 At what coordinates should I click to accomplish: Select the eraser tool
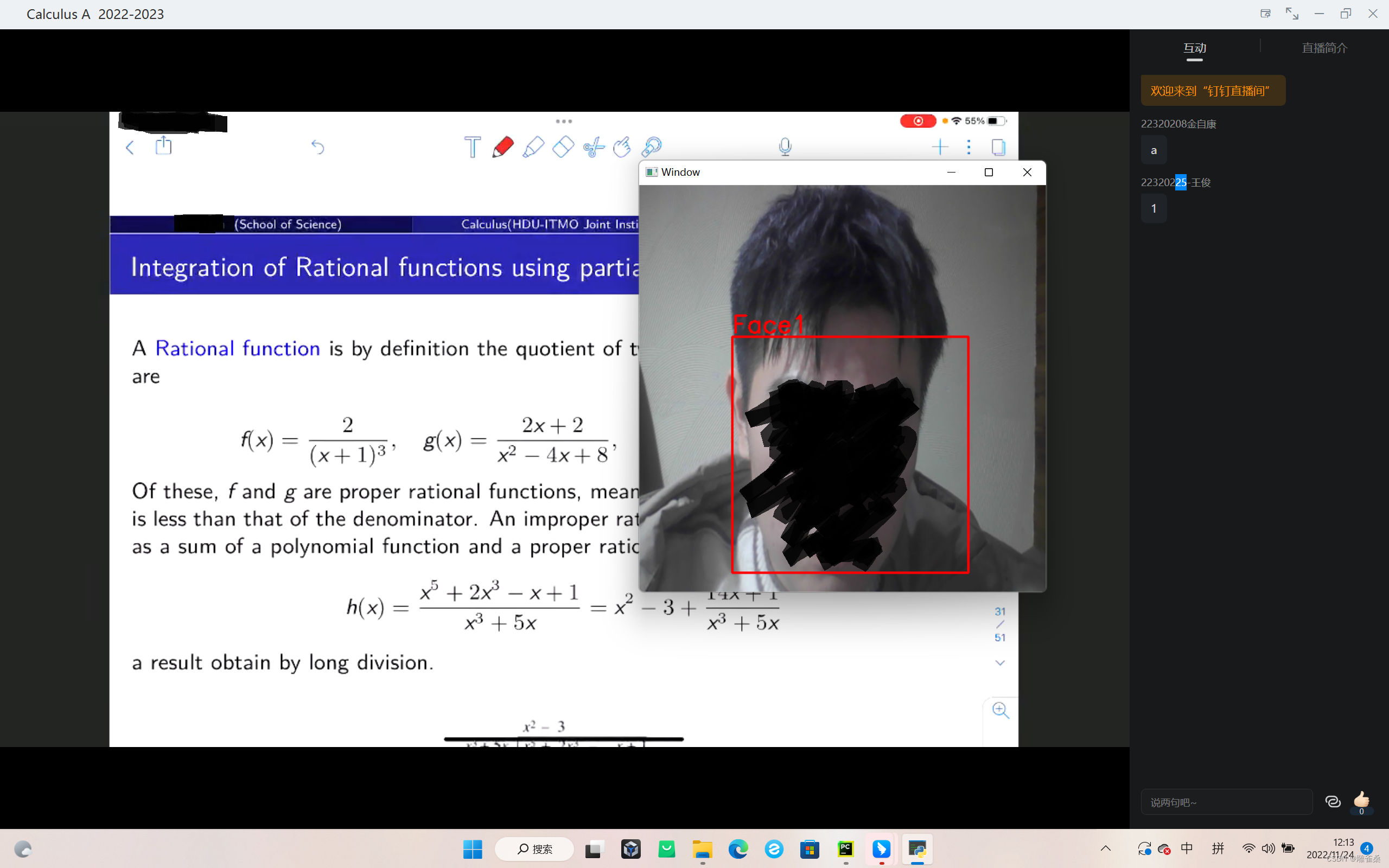click(x=563, y=147)
